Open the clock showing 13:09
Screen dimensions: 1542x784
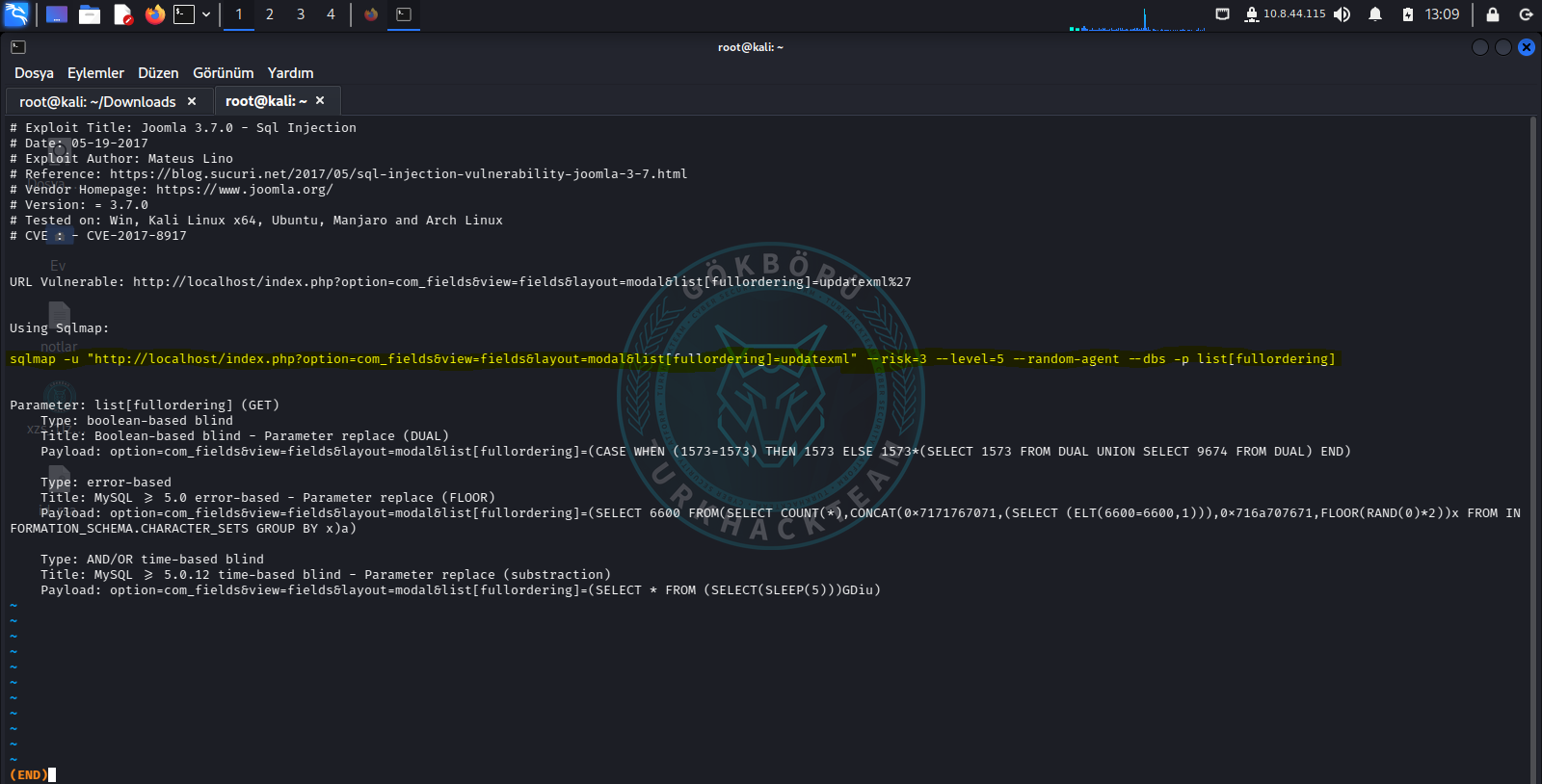tap(1442, 14)
